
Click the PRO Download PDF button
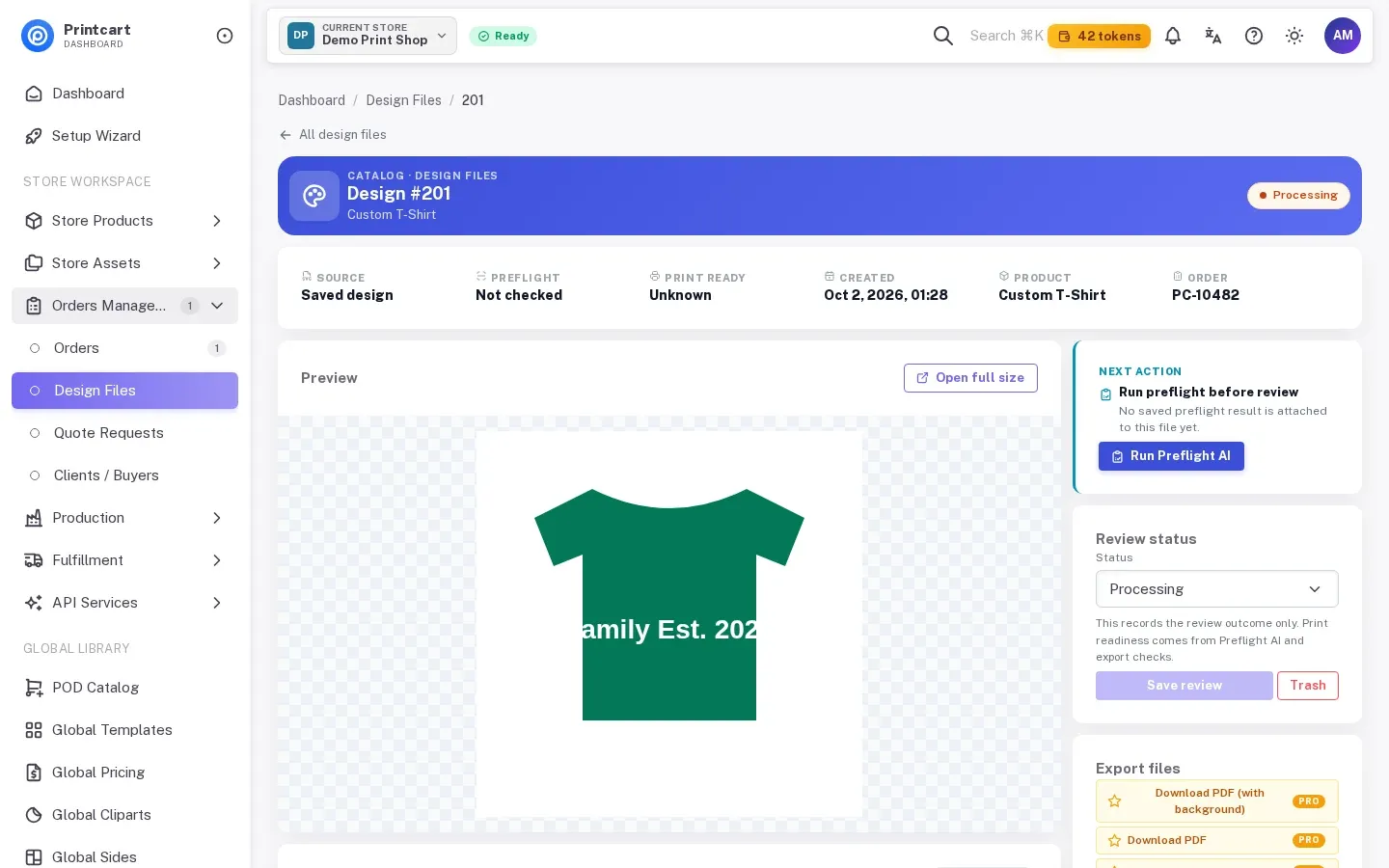click(x=1217, y=841)
